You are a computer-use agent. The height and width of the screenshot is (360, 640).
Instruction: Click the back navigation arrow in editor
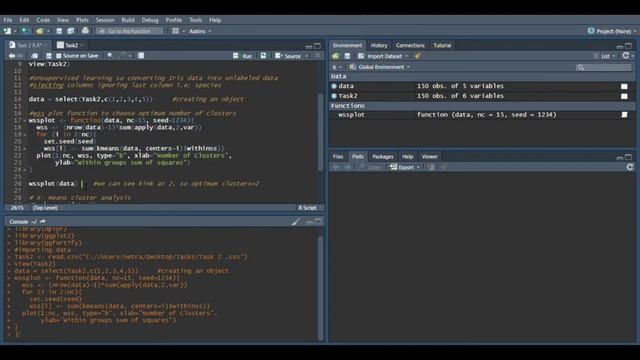[11, 56]
